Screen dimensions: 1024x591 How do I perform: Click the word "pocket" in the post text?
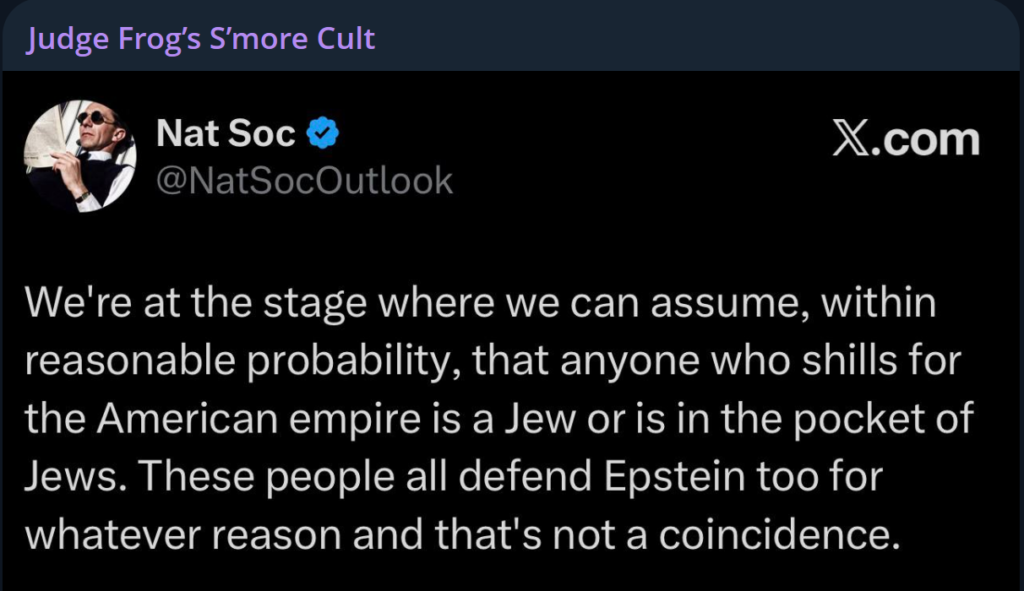point(862,419)
